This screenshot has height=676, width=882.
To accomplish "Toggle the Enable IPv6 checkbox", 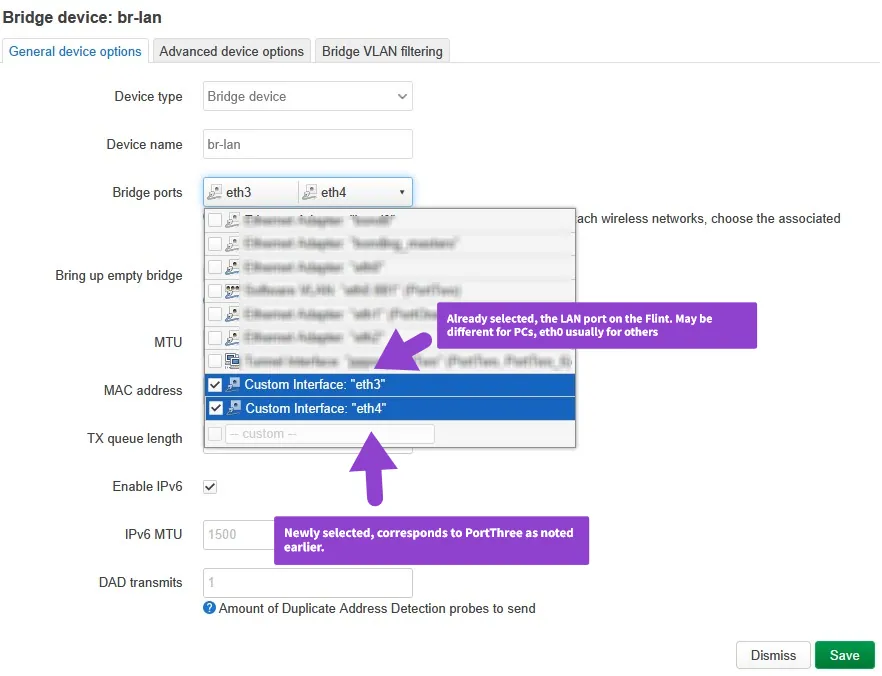I will coord(210,486).
